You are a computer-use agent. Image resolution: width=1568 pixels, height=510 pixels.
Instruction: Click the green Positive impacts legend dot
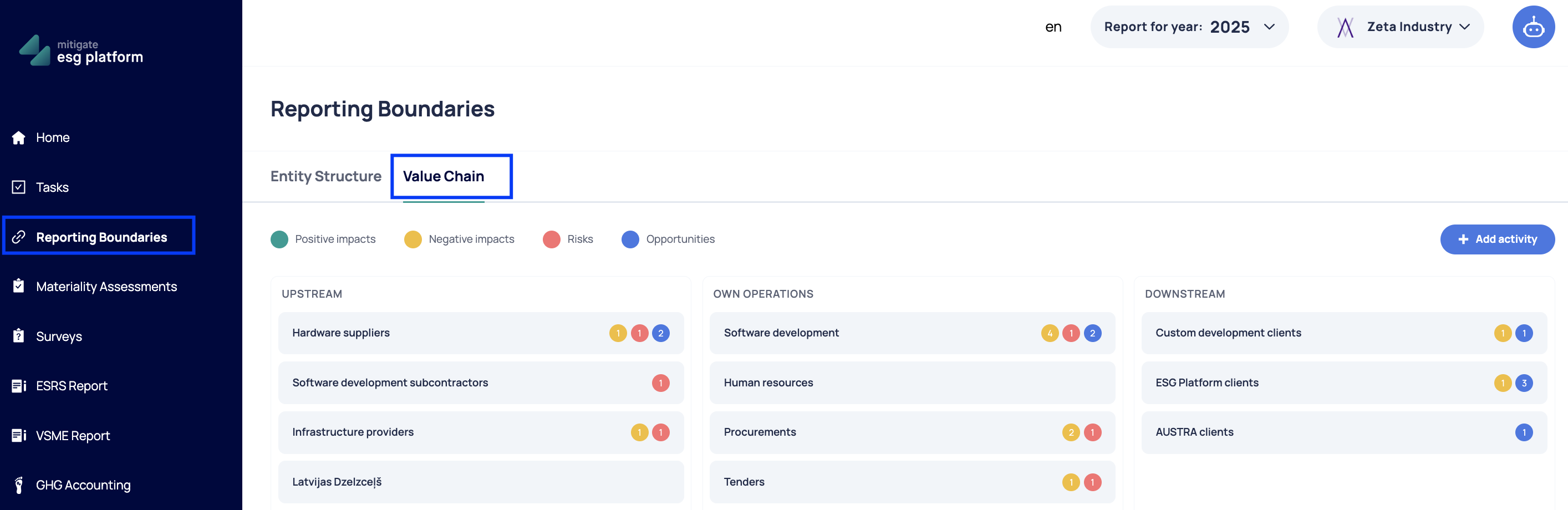[279, 239]
